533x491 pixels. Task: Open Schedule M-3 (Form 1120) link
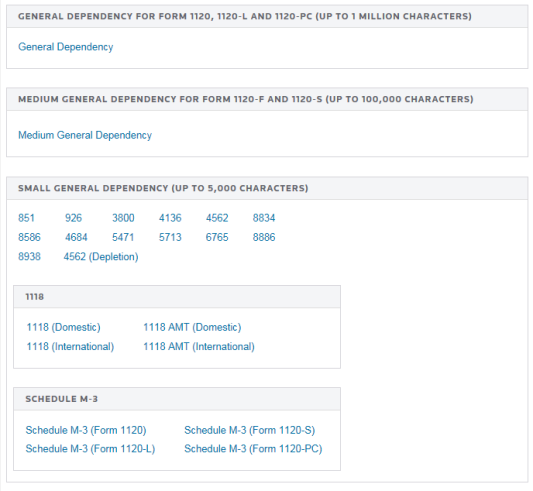point(86,430)
